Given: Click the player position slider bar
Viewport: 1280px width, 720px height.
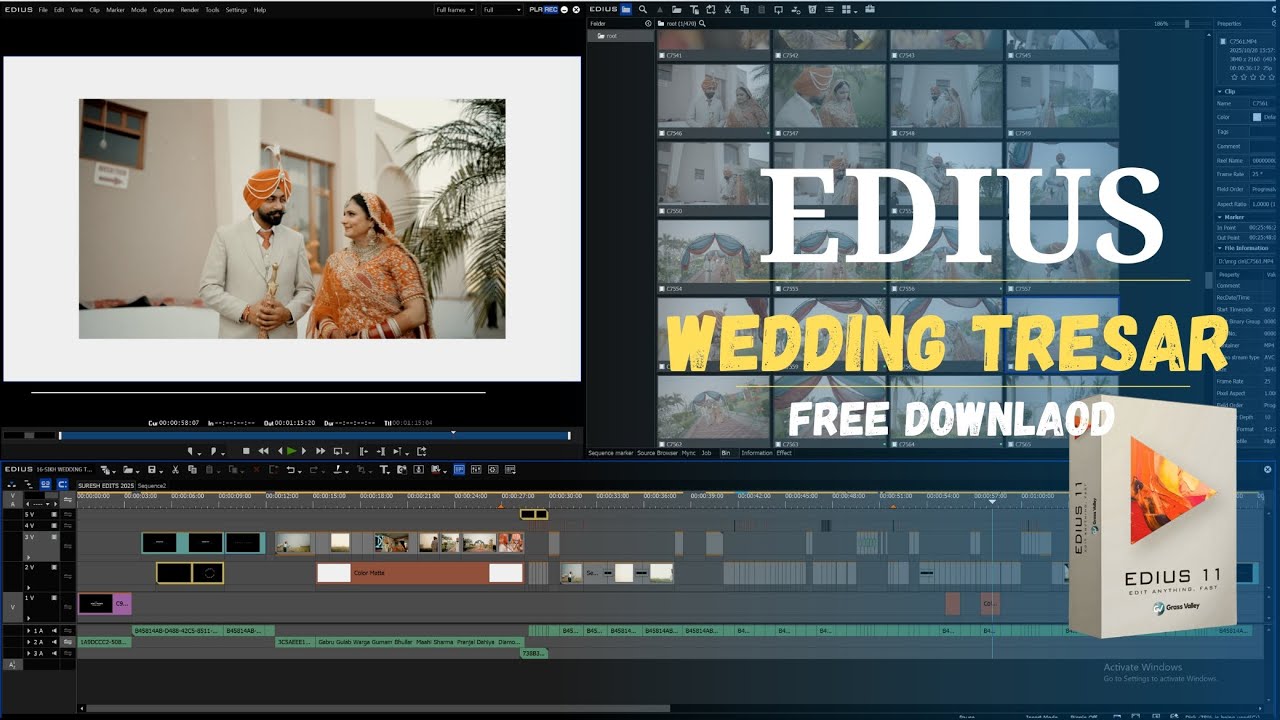Looking at the screenshot, I should coord(314,435).
